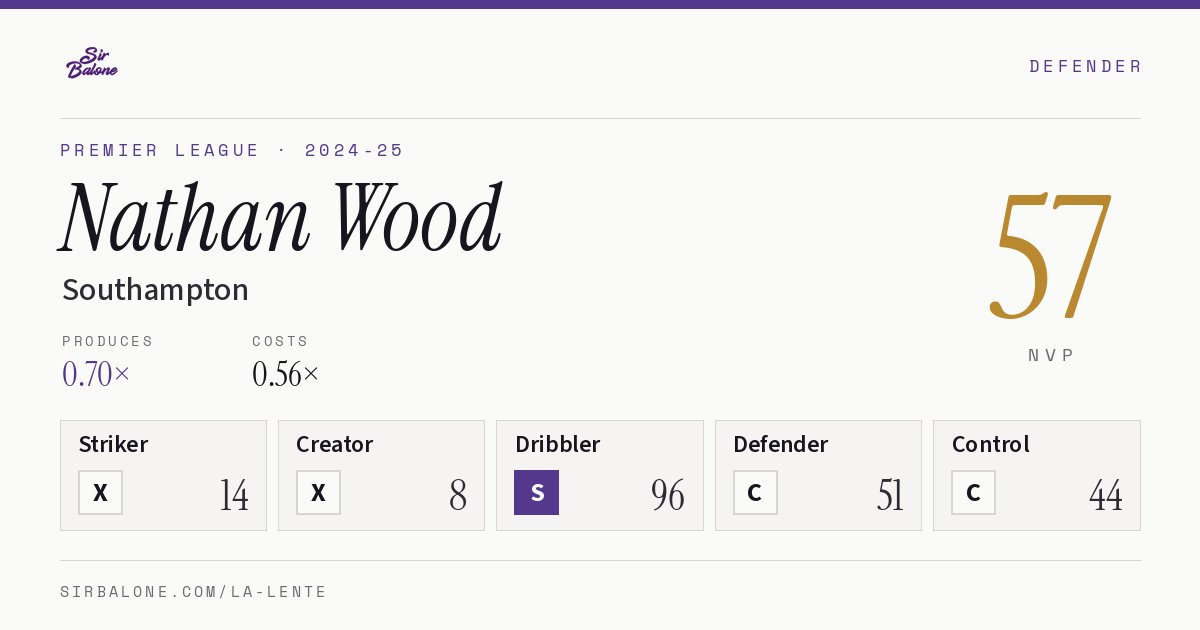Image resolution: width=1200 pixels, height=630 pixels.
Task: Click the Control card title
Action: 990,444
